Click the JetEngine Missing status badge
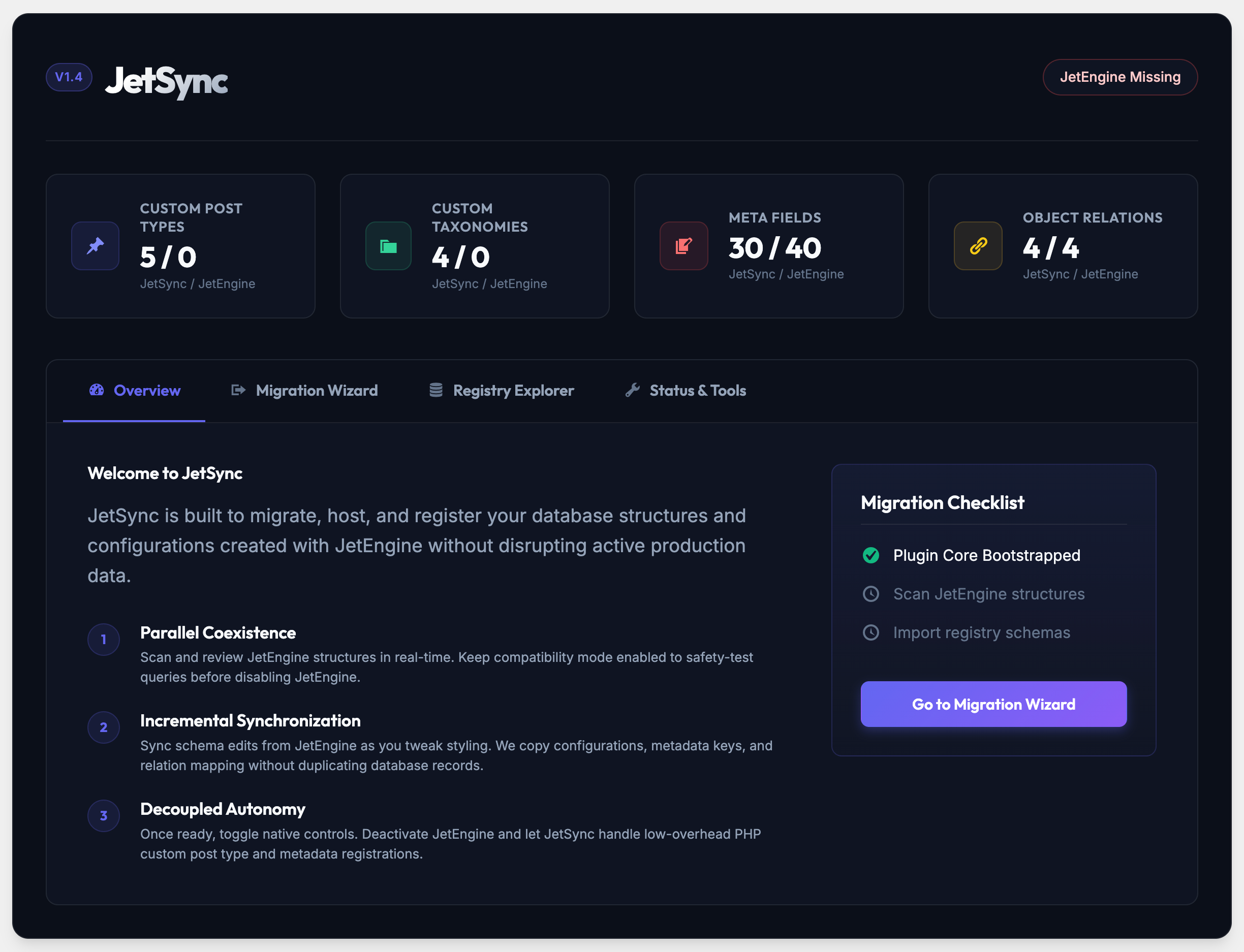The height and width of the screenshot is (952, 1244). click(x=1120, y=77)
